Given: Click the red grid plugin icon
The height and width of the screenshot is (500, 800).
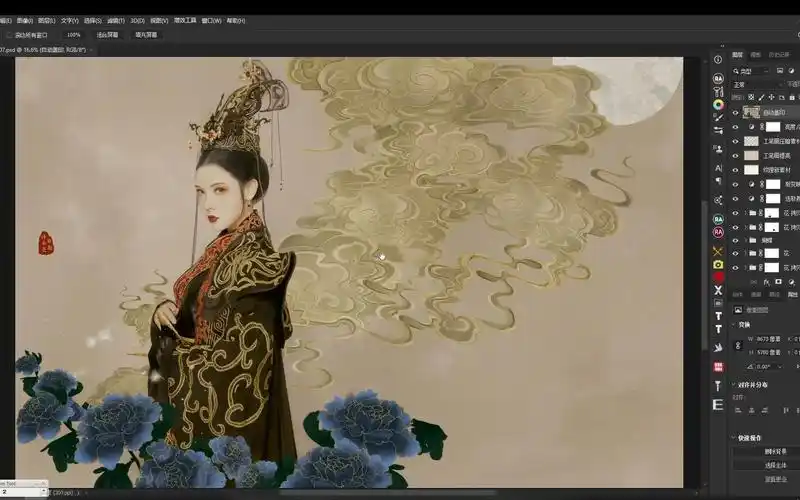Looking at the screenshot, I should (718, 367).
